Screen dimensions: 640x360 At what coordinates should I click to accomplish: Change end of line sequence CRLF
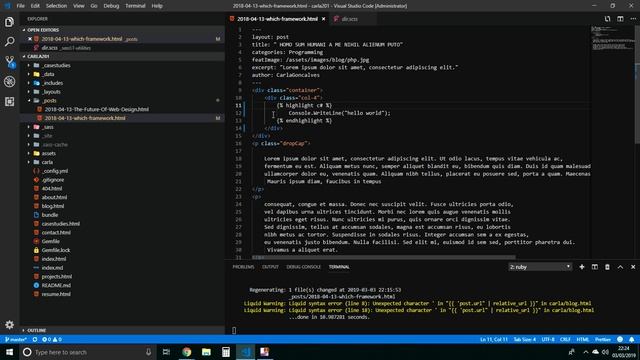pyautogui.click(x=565, y=340)
